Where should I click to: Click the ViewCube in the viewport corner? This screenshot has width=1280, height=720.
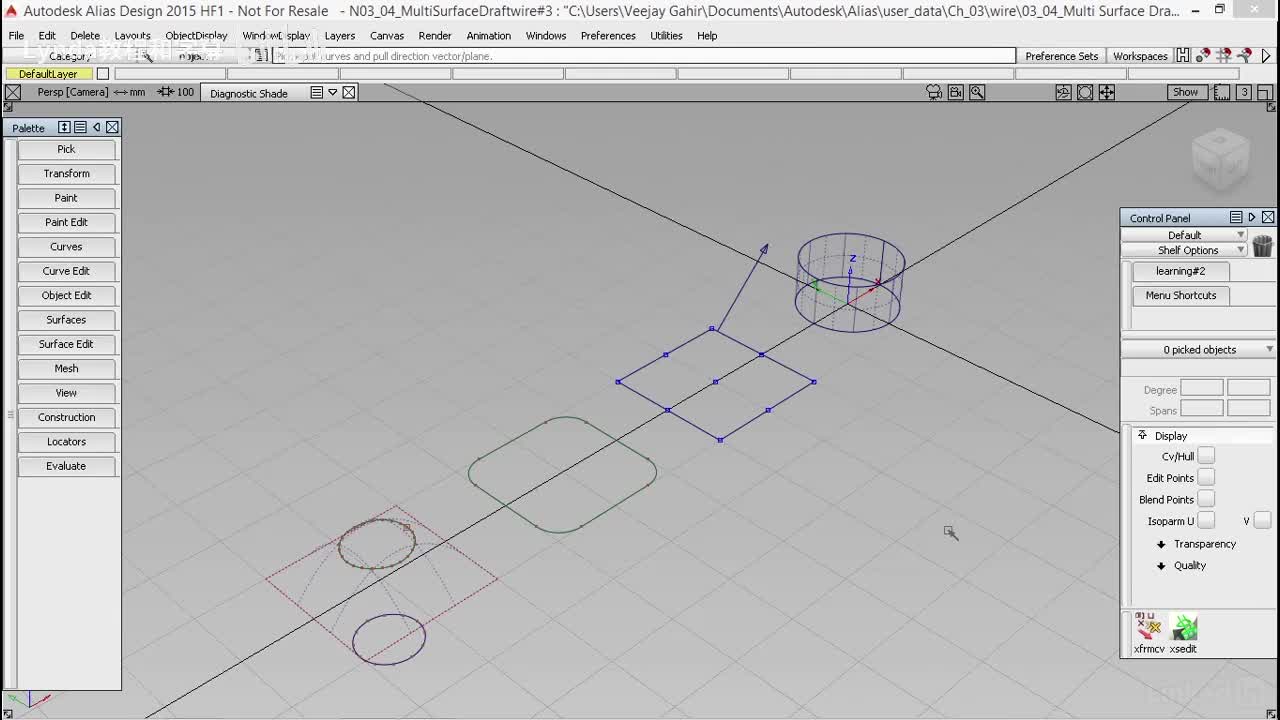1220,158
